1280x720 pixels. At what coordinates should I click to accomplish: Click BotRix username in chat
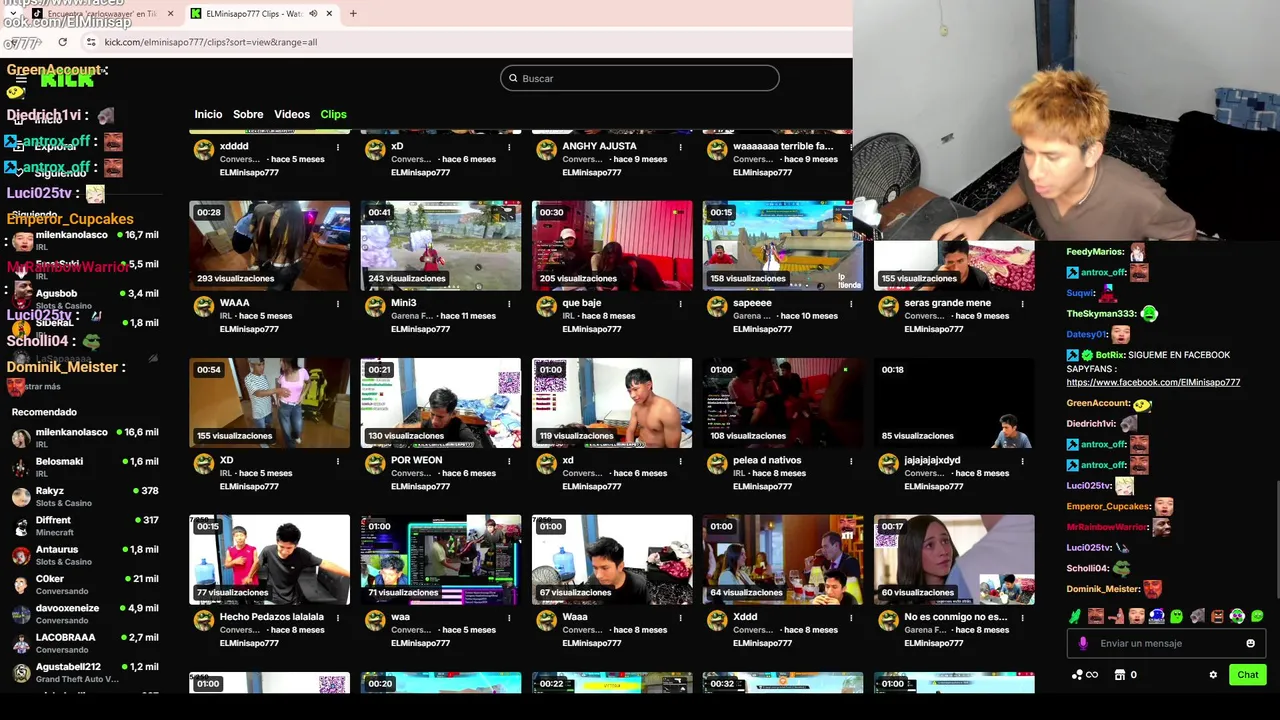click(x=1110, y=355)
